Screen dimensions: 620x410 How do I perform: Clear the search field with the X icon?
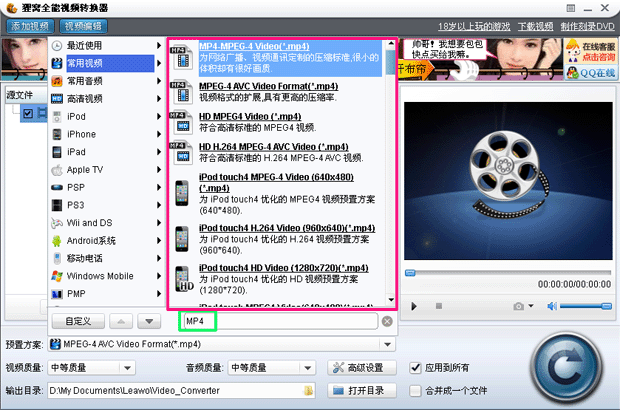click(x=387, y=321)
